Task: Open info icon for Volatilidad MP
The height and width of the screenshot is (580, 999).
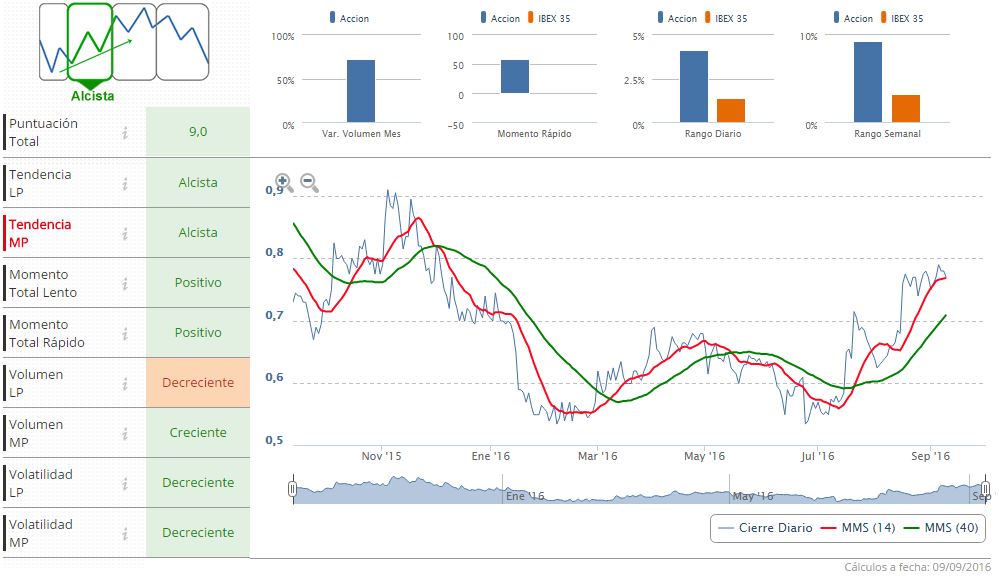Action: 125,533
